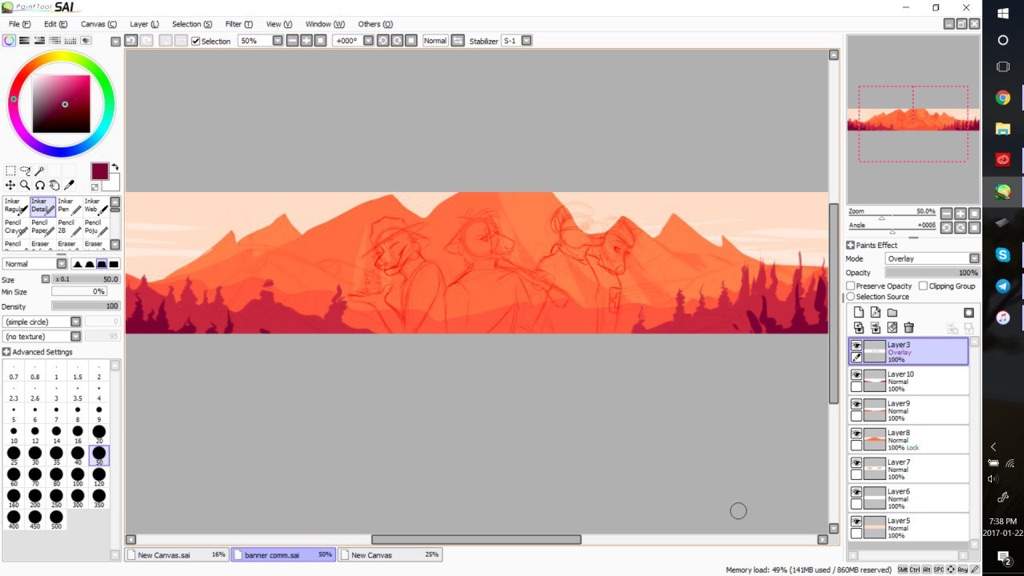Screen dimensions: 1024x576
Task: Select the rectangular Selection tool
Action: [10, 171]
